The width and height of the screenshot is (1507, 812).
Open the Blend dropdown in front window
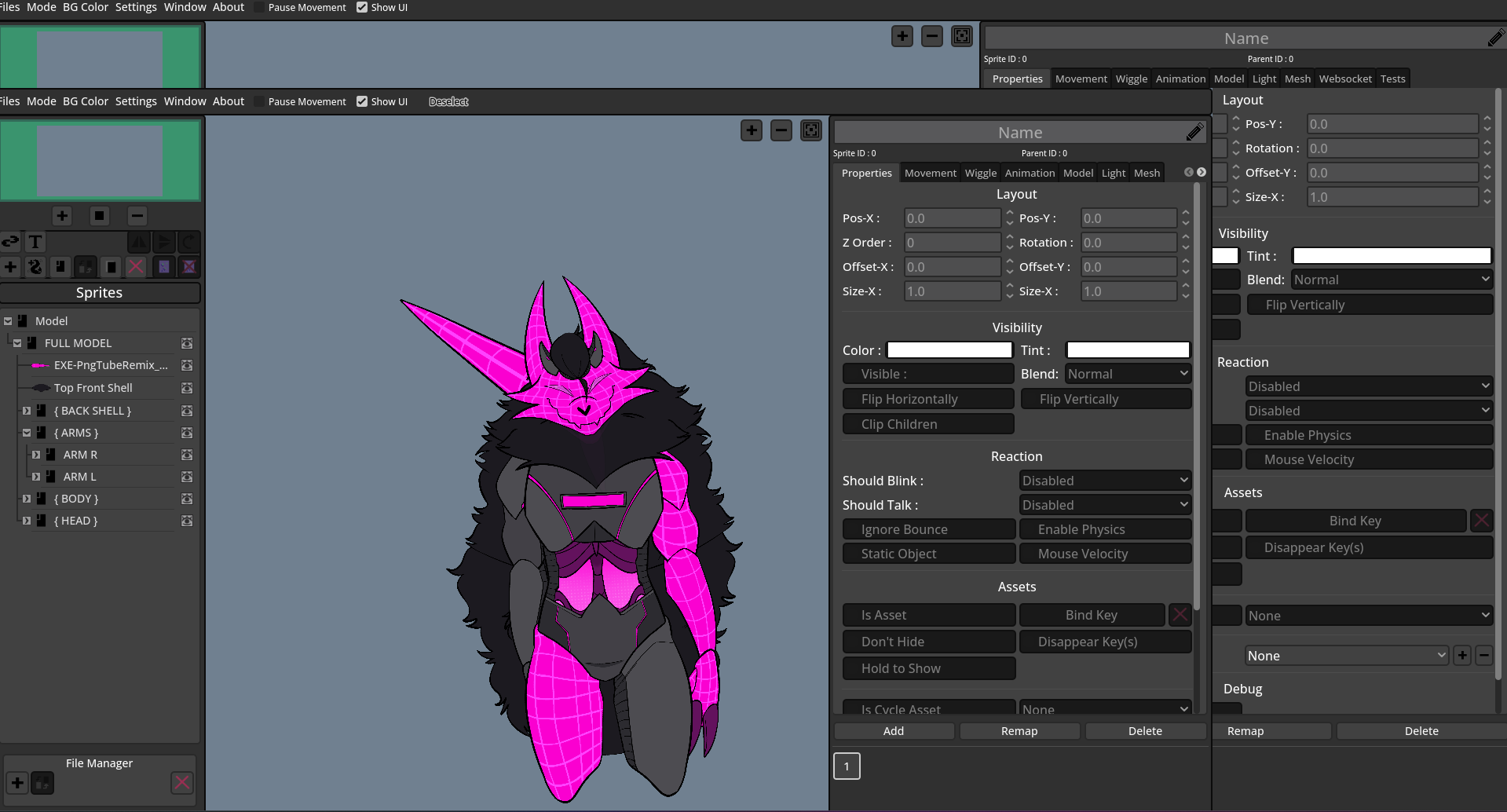(1128, 374)
